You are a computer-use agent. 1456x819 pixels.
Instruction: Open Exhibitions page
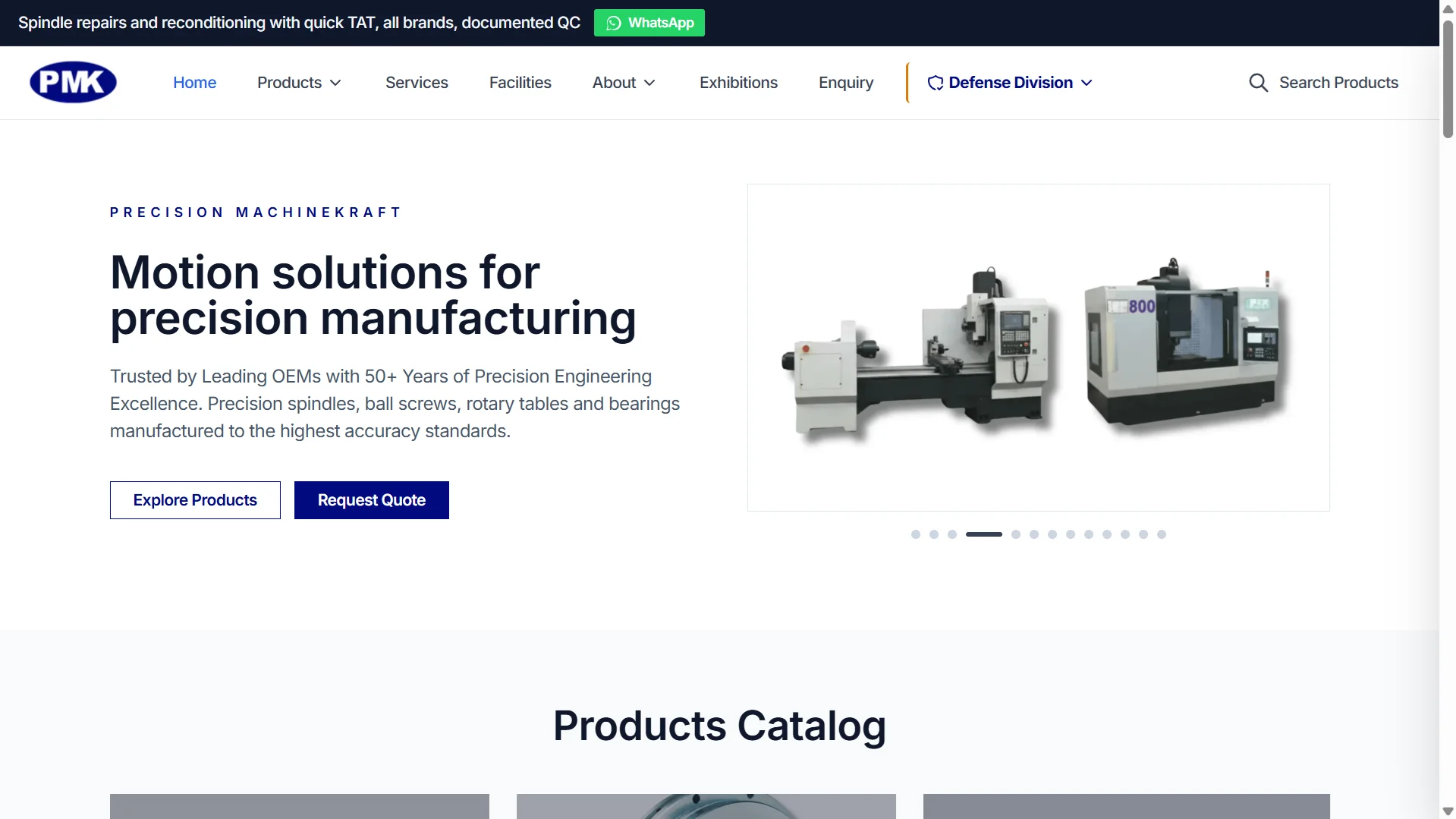[x=738, y=83]
